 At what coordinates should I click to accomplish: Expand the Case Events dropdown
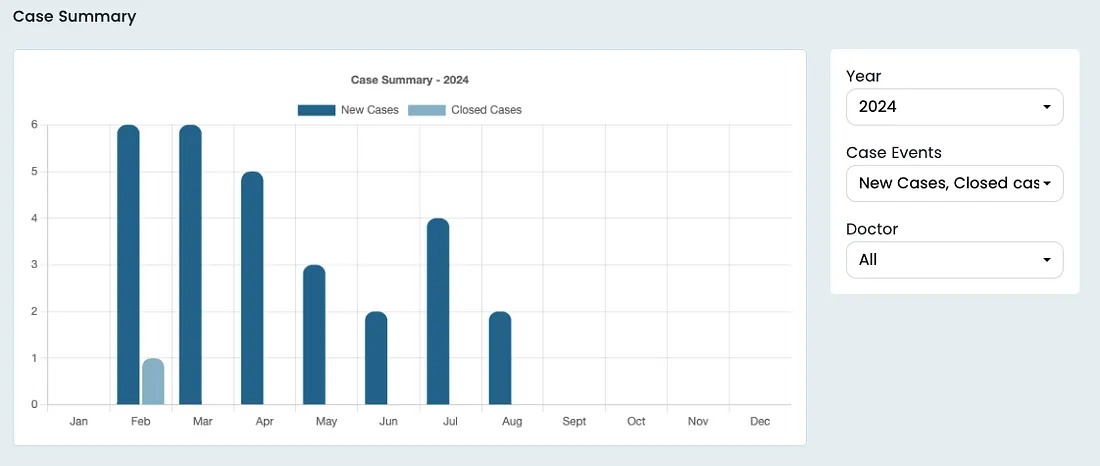tap(953, 184)
